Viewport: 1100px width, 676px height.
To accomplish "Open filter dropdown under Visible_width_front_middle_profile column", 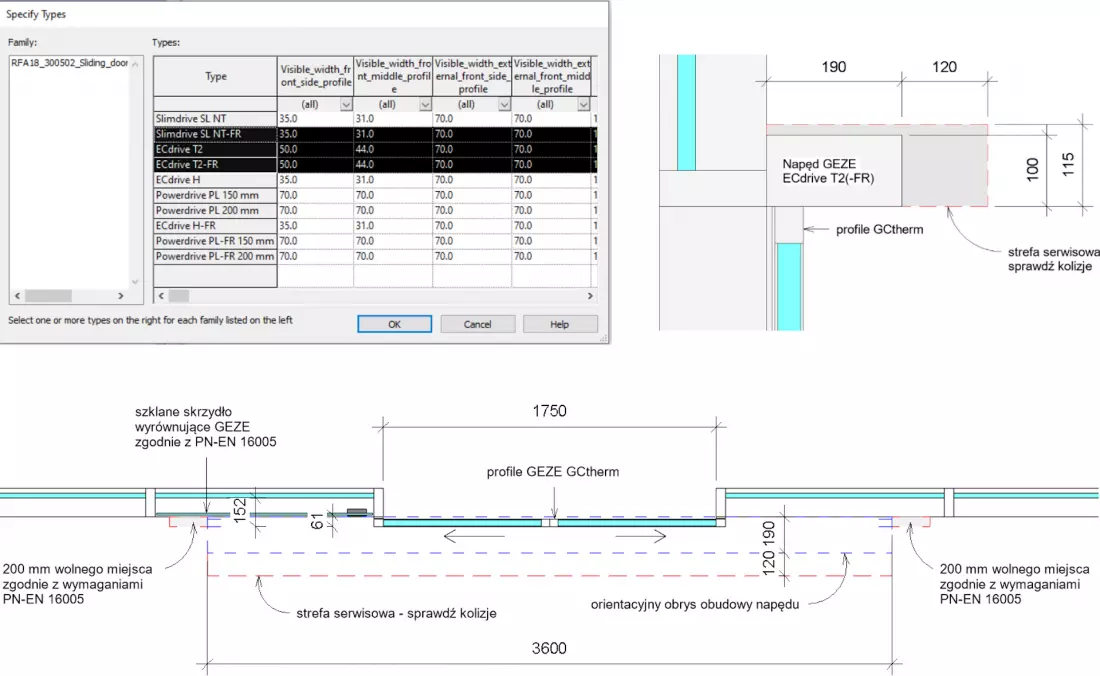I will tap(425, 104).
